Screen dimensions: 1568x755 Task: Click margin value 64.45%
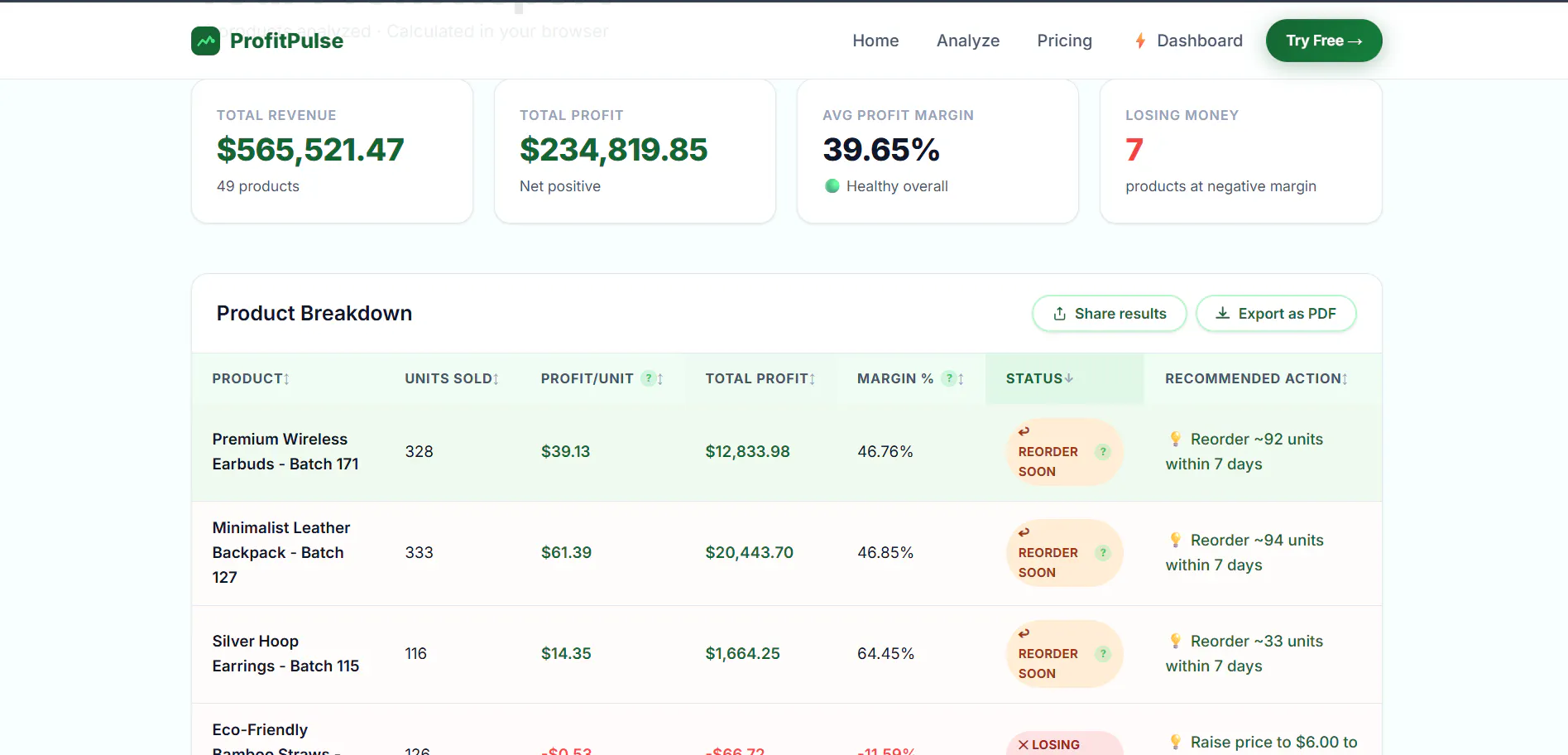point(885,653)
